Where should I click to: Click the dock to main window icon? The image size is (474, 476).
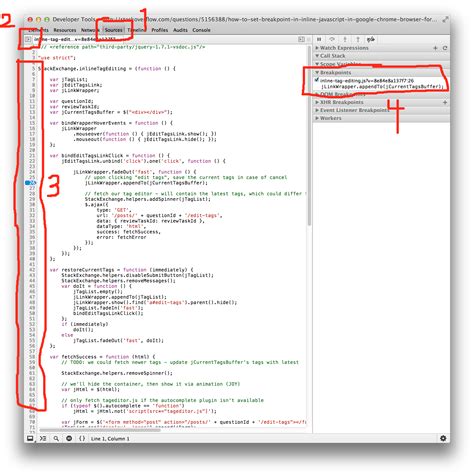click(x=30, y=438)
